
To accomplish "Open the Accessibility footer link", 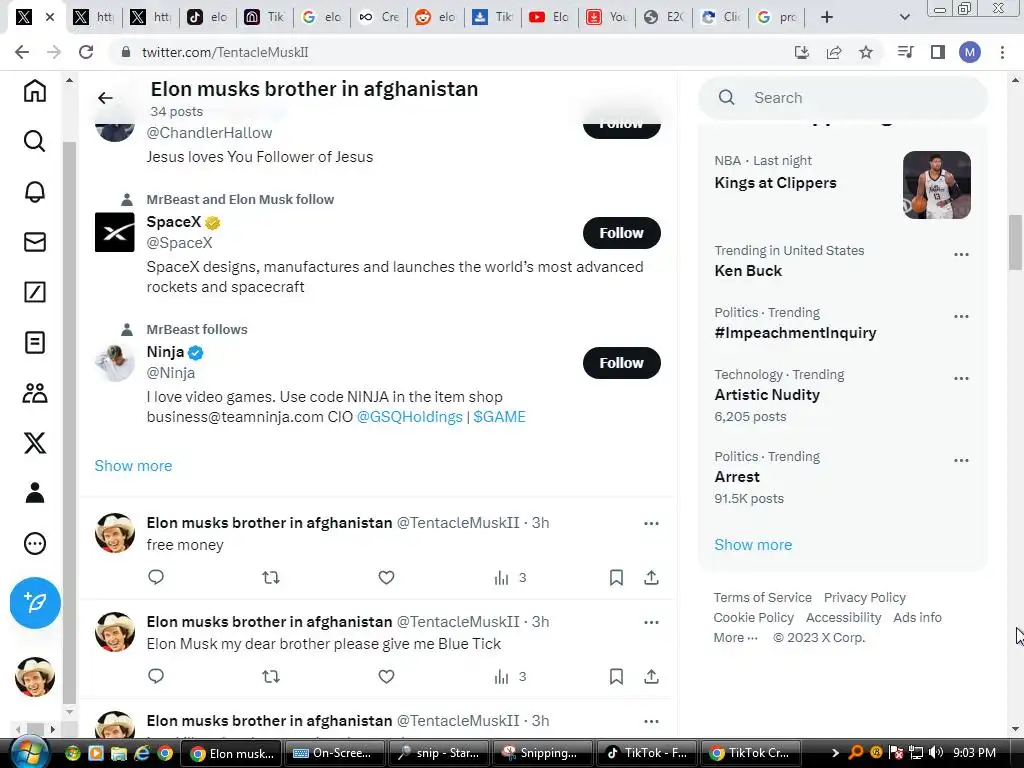I will pos(843,618).
